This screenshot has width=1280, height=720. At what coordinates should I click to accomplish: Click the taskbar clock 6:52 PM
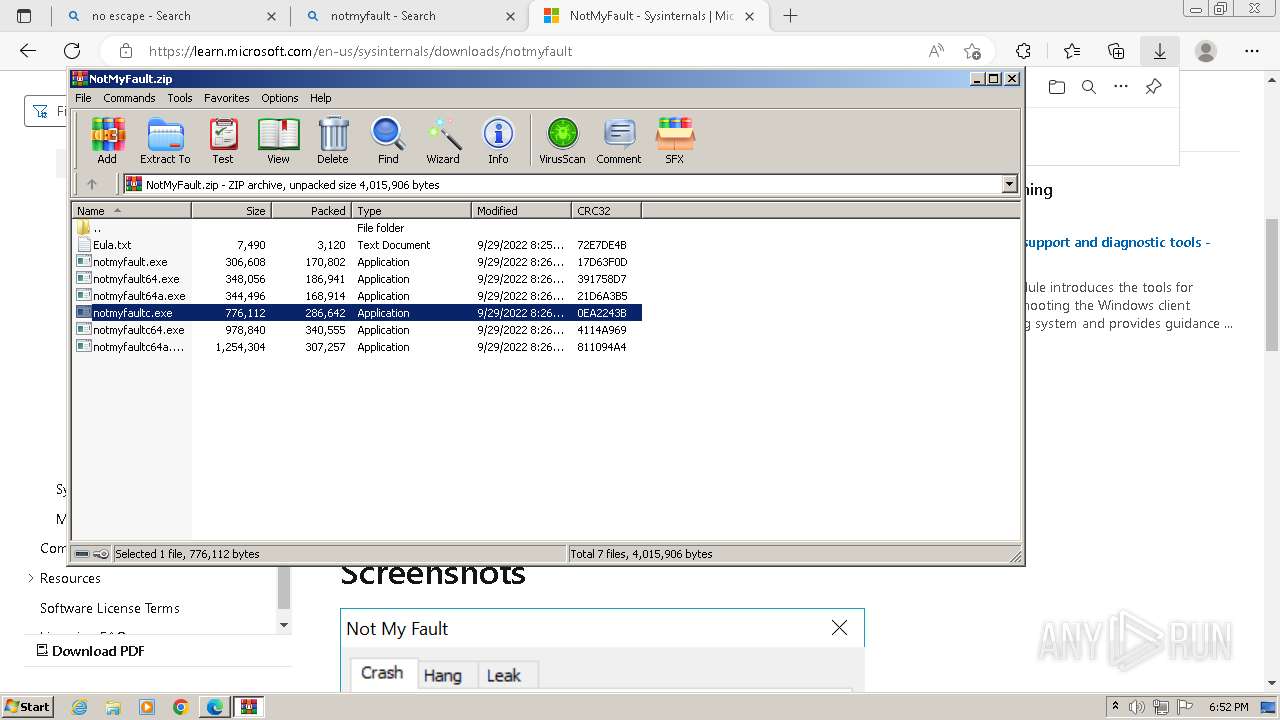(x=1228, y=707)
